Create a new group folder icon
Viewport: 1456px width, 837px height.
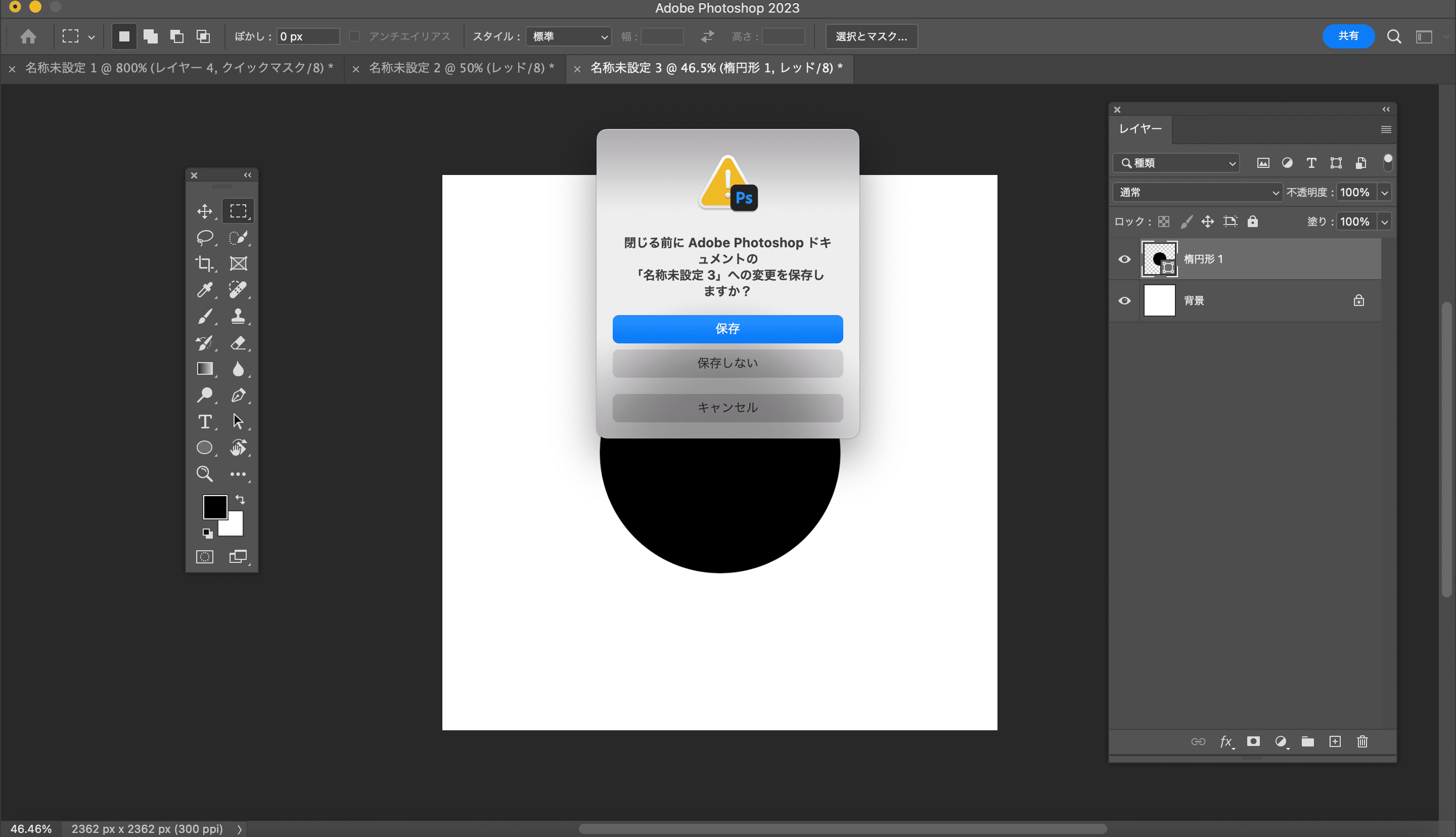coord(1308,741)
